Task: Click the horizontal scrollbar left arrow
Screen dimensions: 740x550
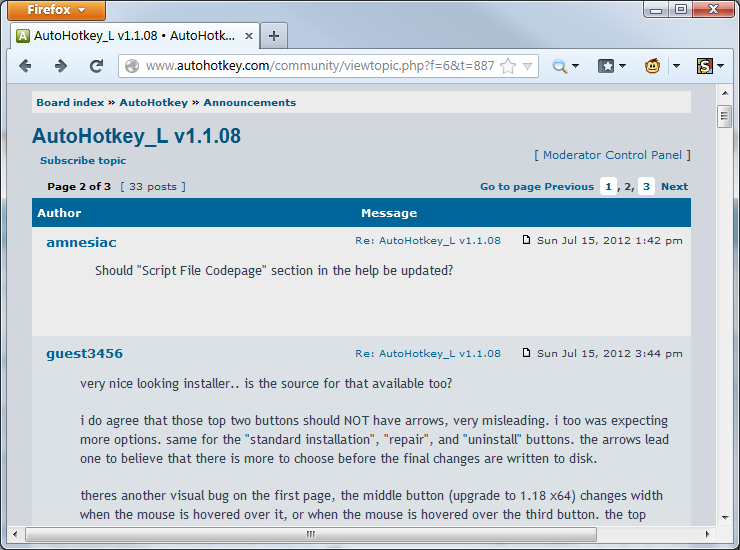Action: pos(15,534)
